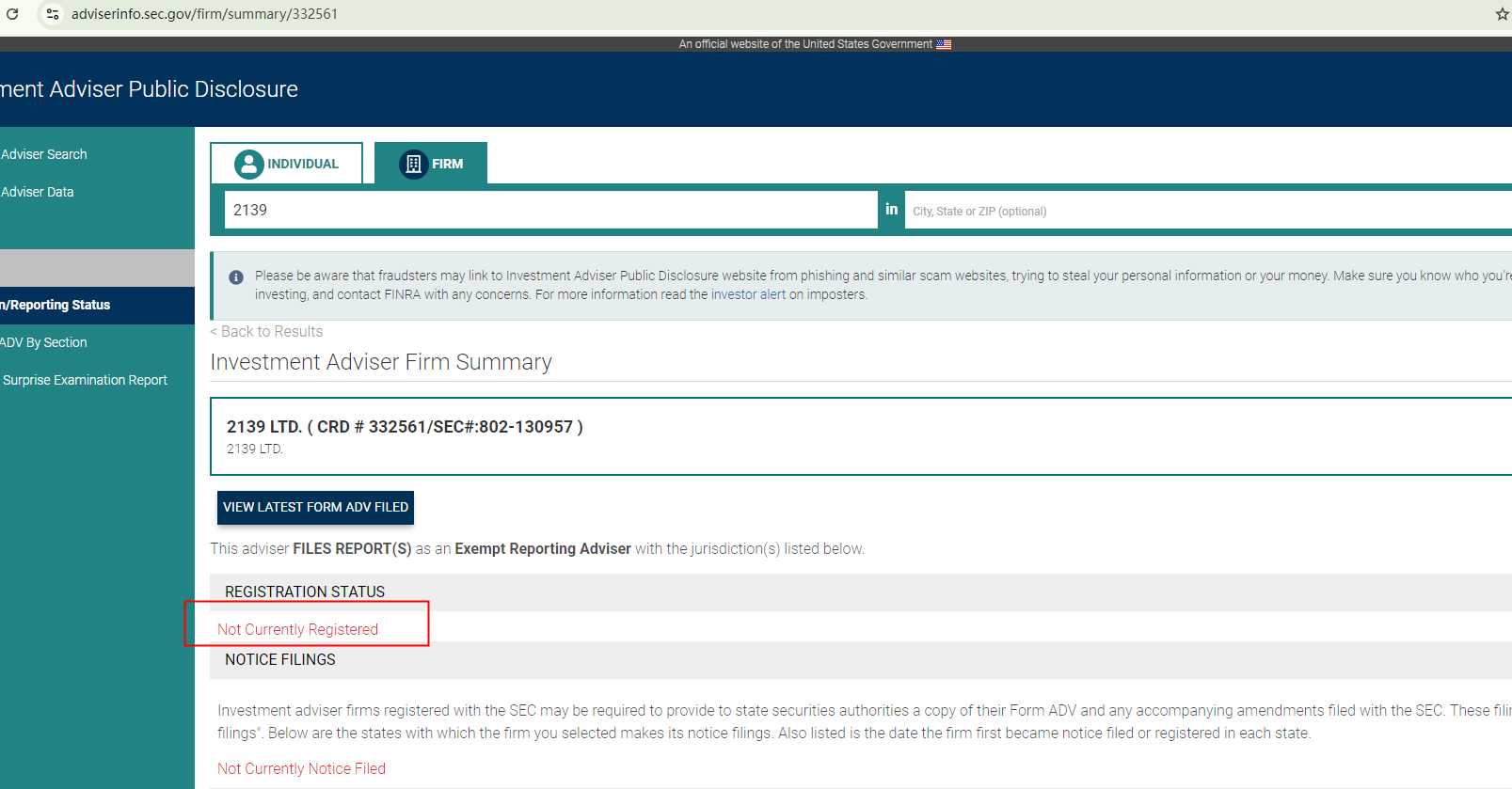Click the browser address bar URL
The height and width of the screenshot is (789, 1512).
pos(204,14)
